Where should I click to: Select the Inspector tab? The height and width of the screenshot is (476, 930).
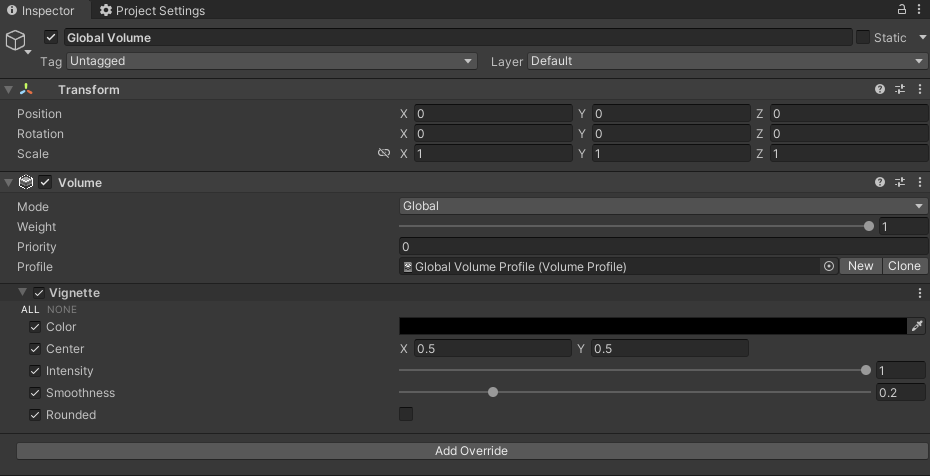[41, 11]
